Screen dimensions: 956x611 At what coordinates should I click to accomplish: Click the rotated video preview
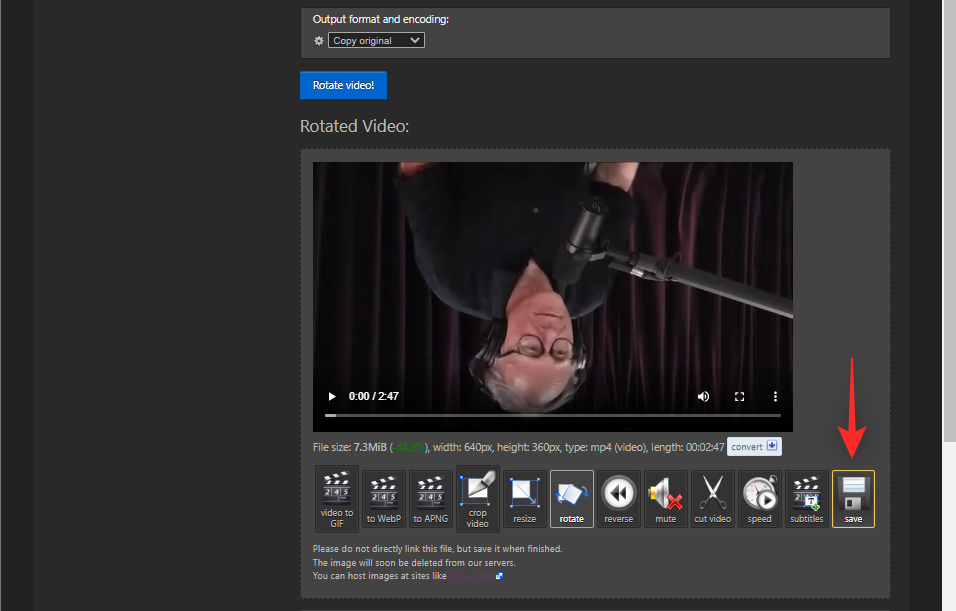pos(553,297)
